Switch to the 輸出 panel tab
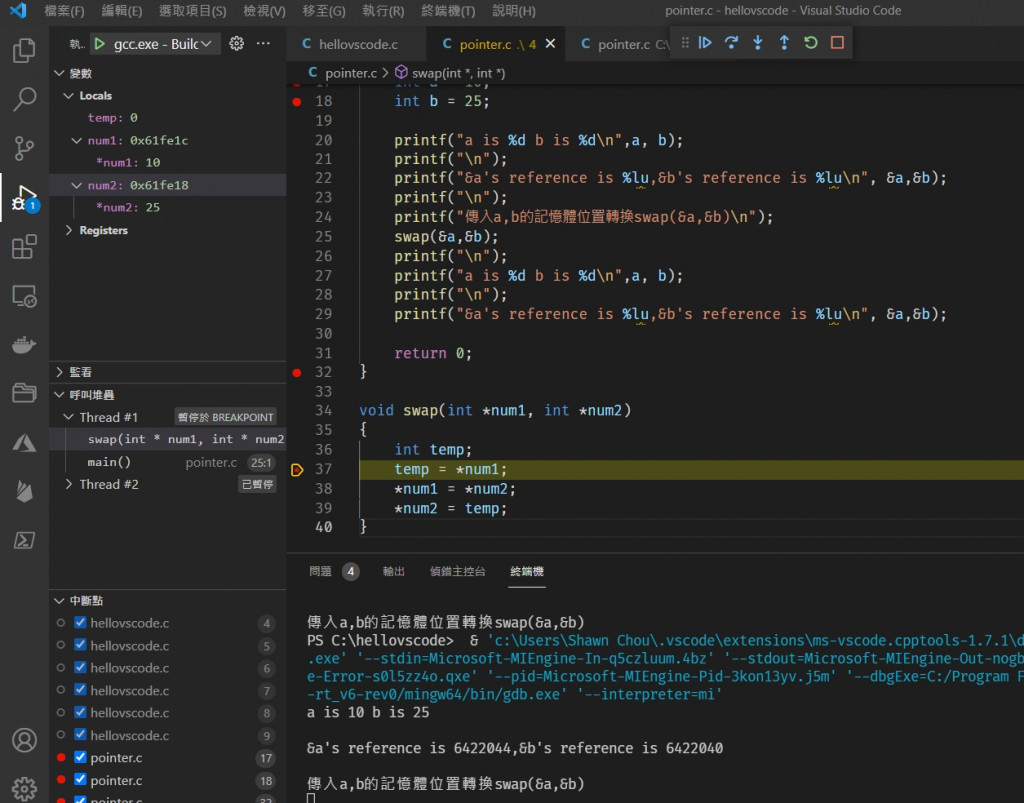This screenshot has height=803, width=1024. coord(394,572)
